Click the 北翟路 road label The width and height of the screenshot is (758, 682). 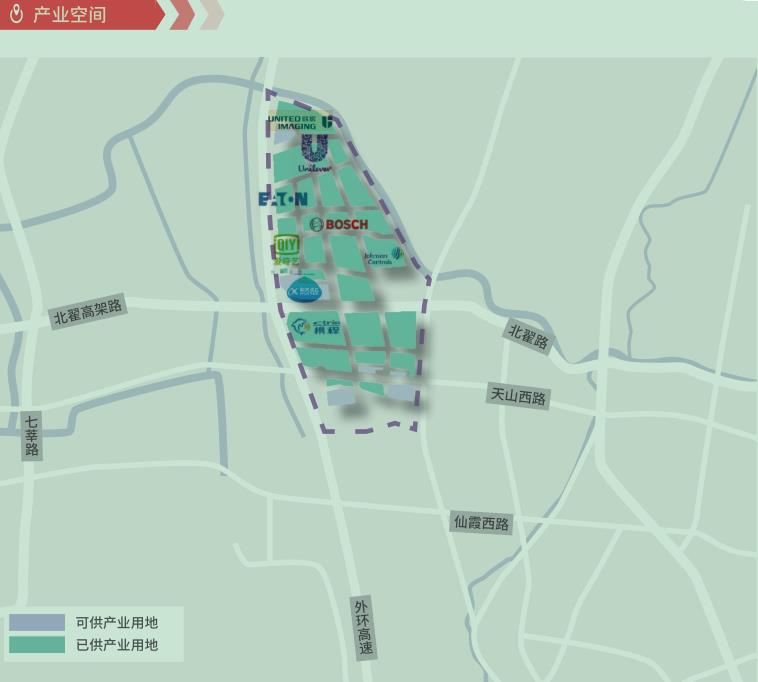tap(529, 336)
